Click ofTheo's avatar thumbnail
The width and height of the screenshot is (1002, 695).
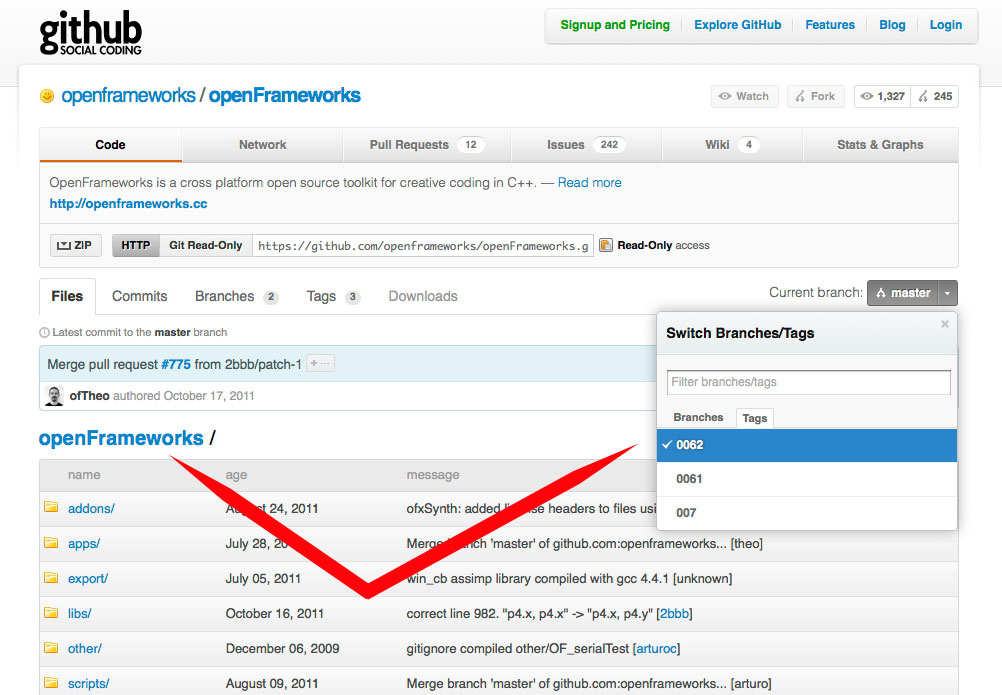pyautogui.click(x=54, y=396)
